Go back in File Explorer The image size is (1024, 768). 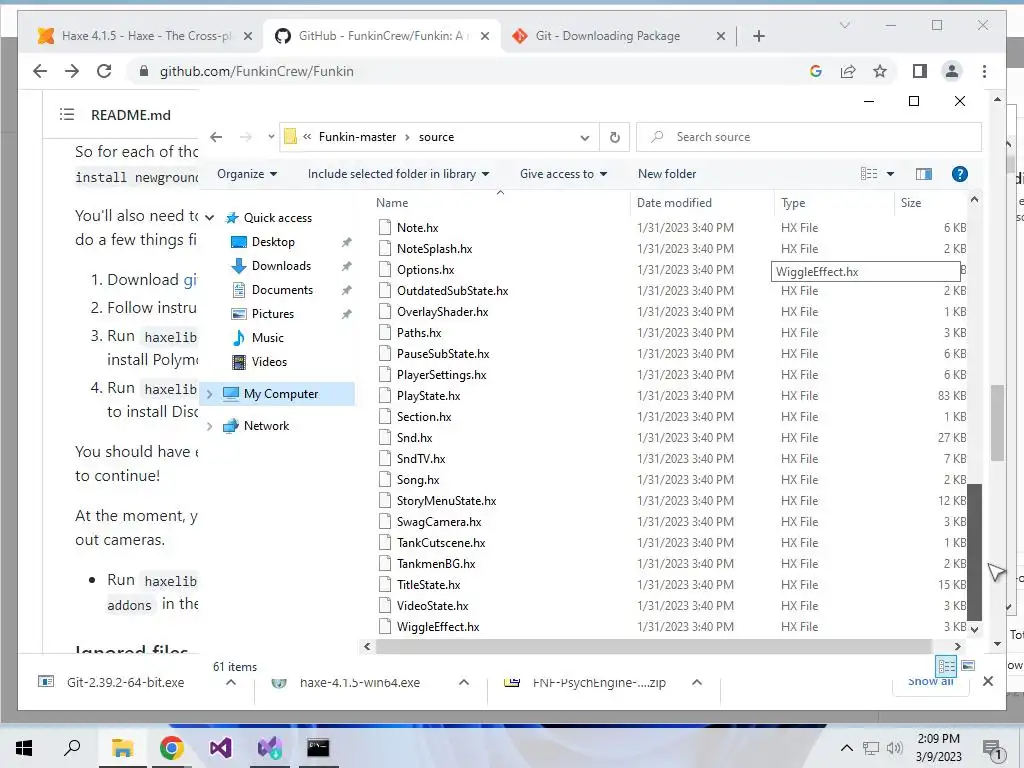point(216,137)
